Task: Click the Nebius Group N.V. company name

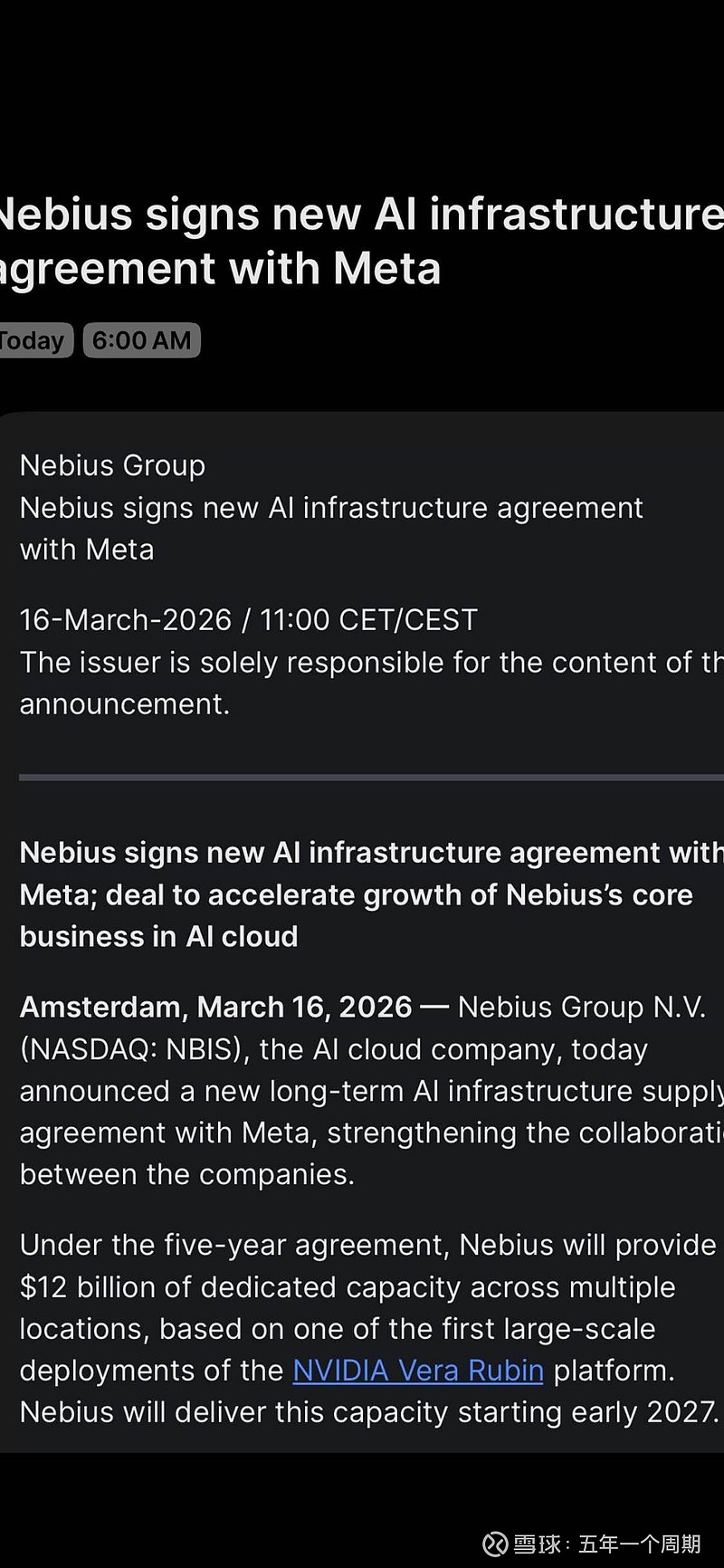Action: point(581,1007)
